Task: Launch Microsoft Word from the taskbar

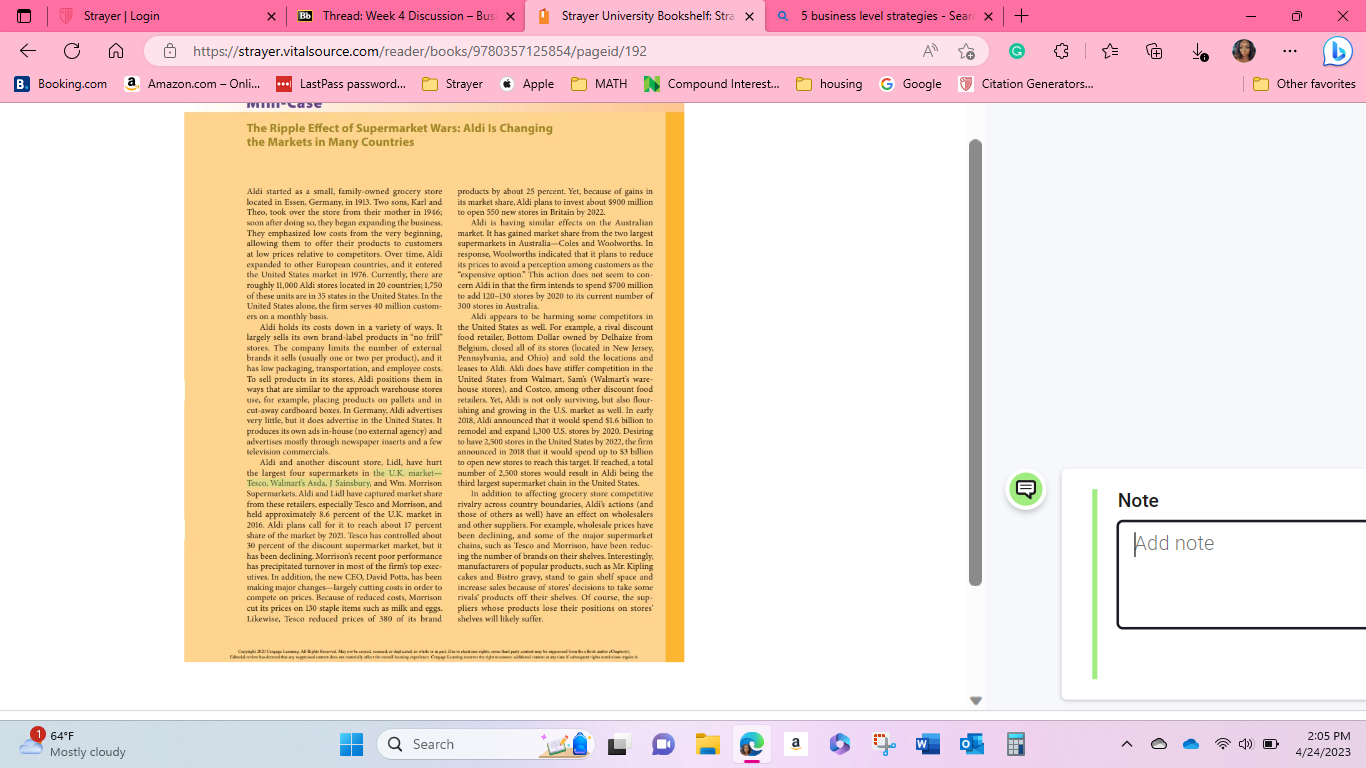Action: coord(927,744)
